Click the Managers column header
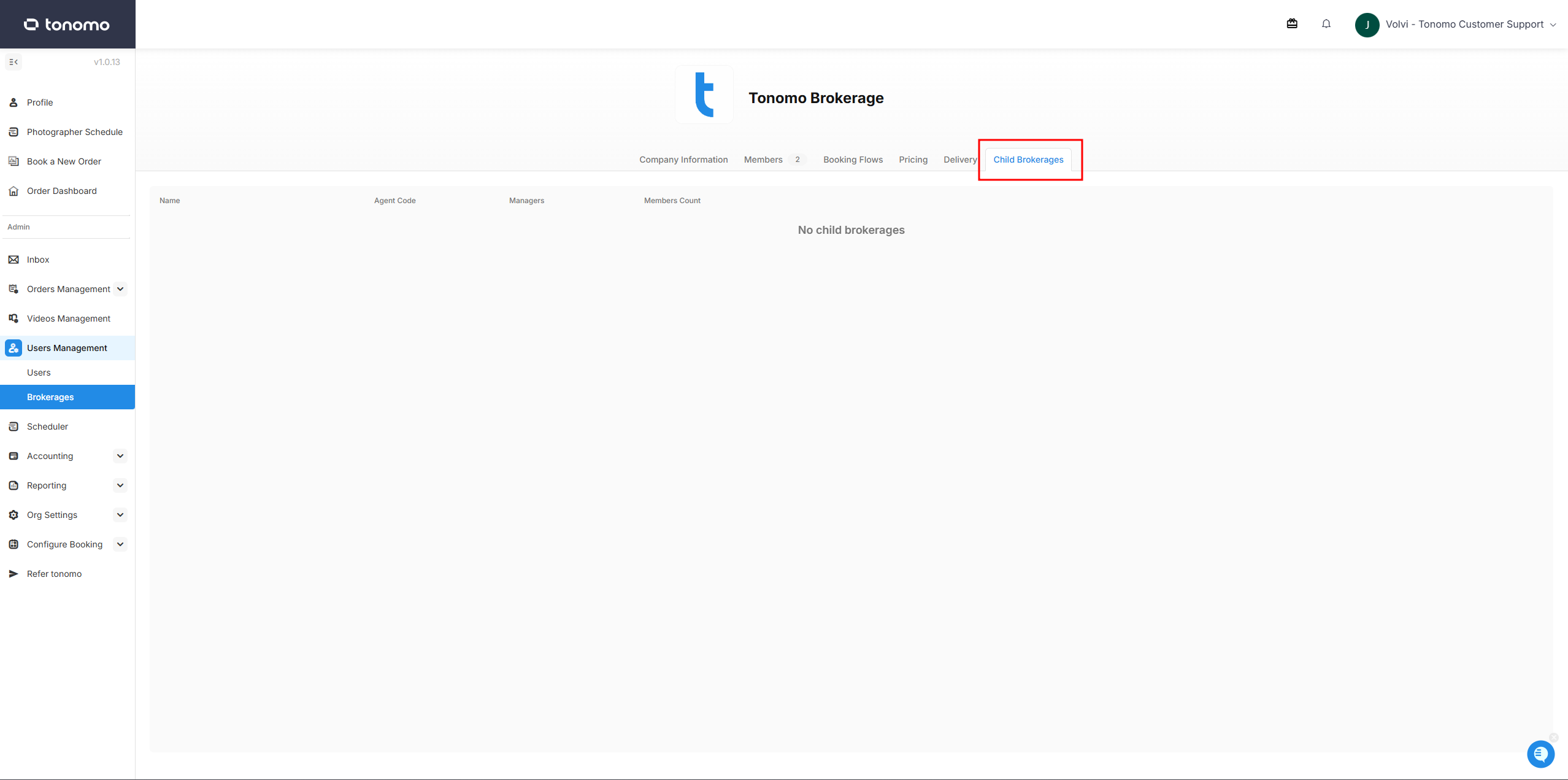Screen dimensions: 1568x780 (x=526, y=201)
